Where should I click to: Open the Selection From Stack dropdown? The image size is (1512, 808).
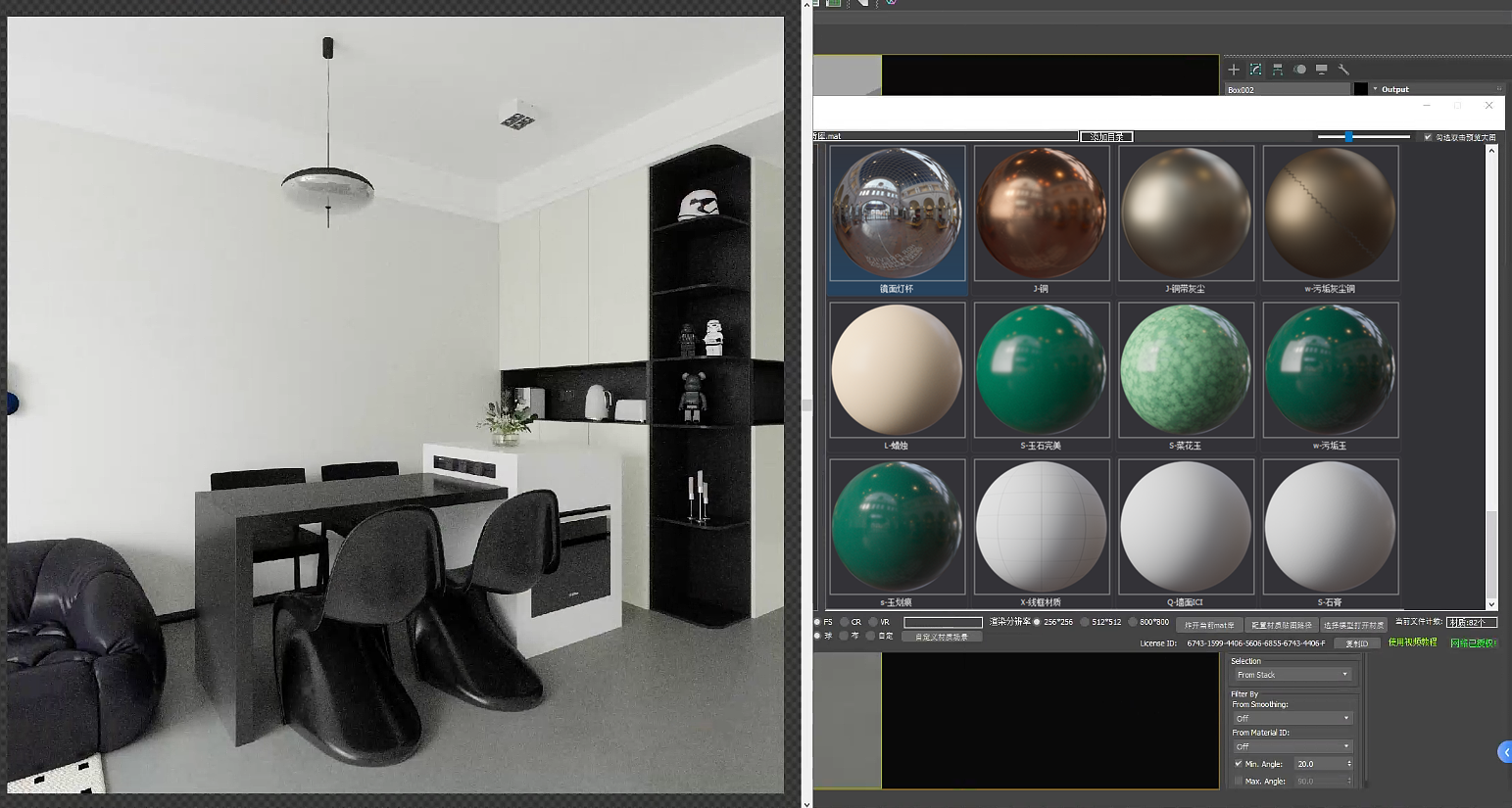coord(1292,675)
